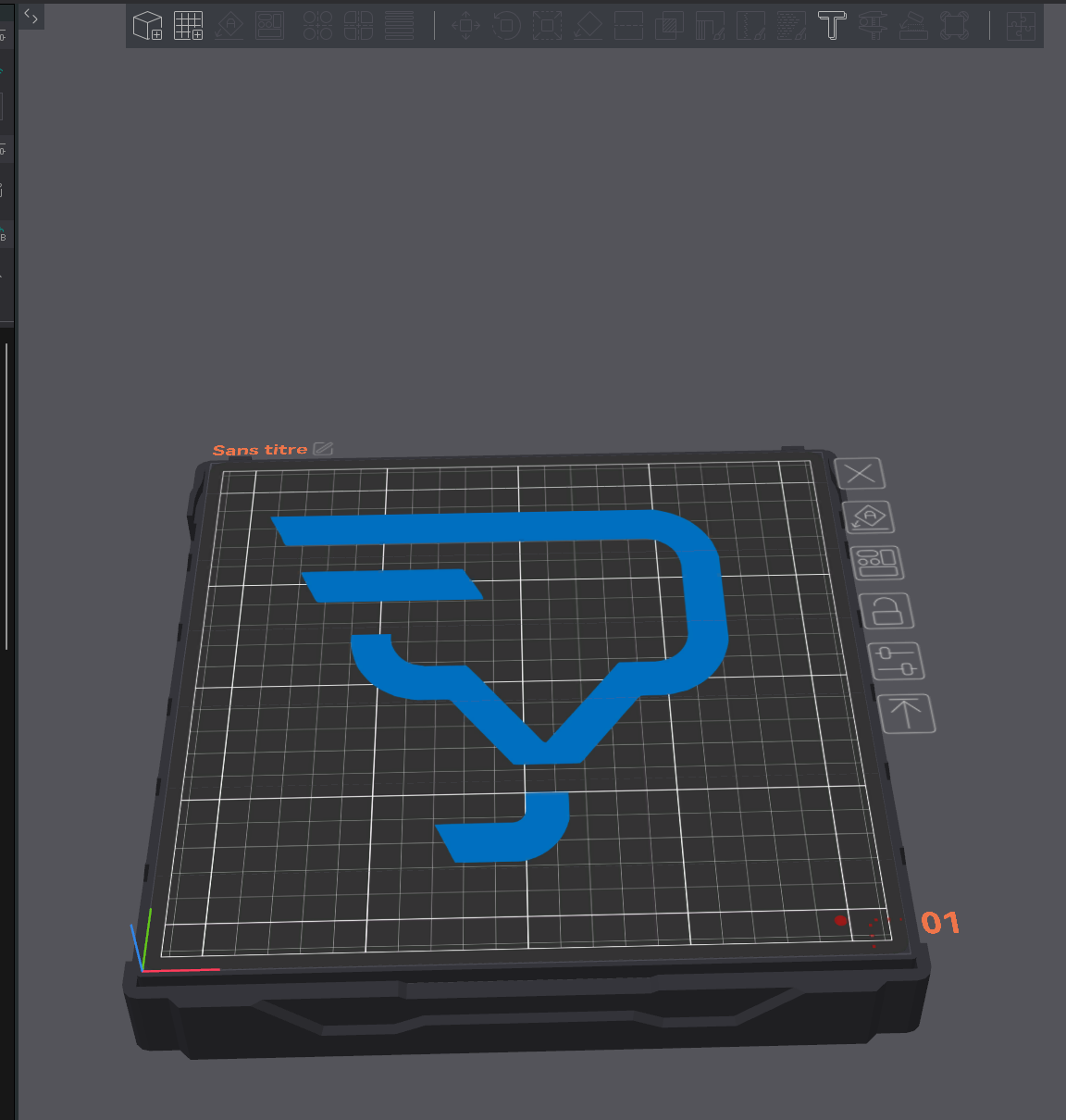Select the Color painting tool

tap(791, 25)
